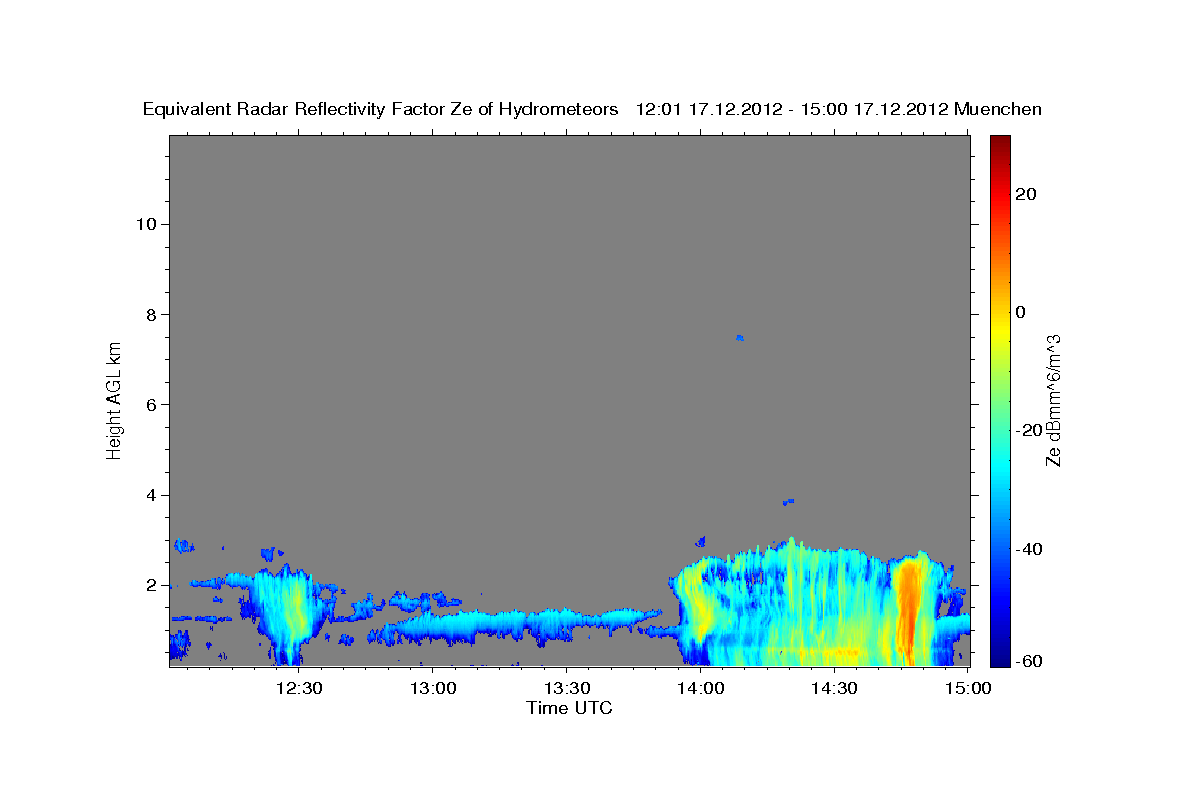
Task: Click the 14:00 time tick label
Action: pyautogui.click(x=700, y=688)
